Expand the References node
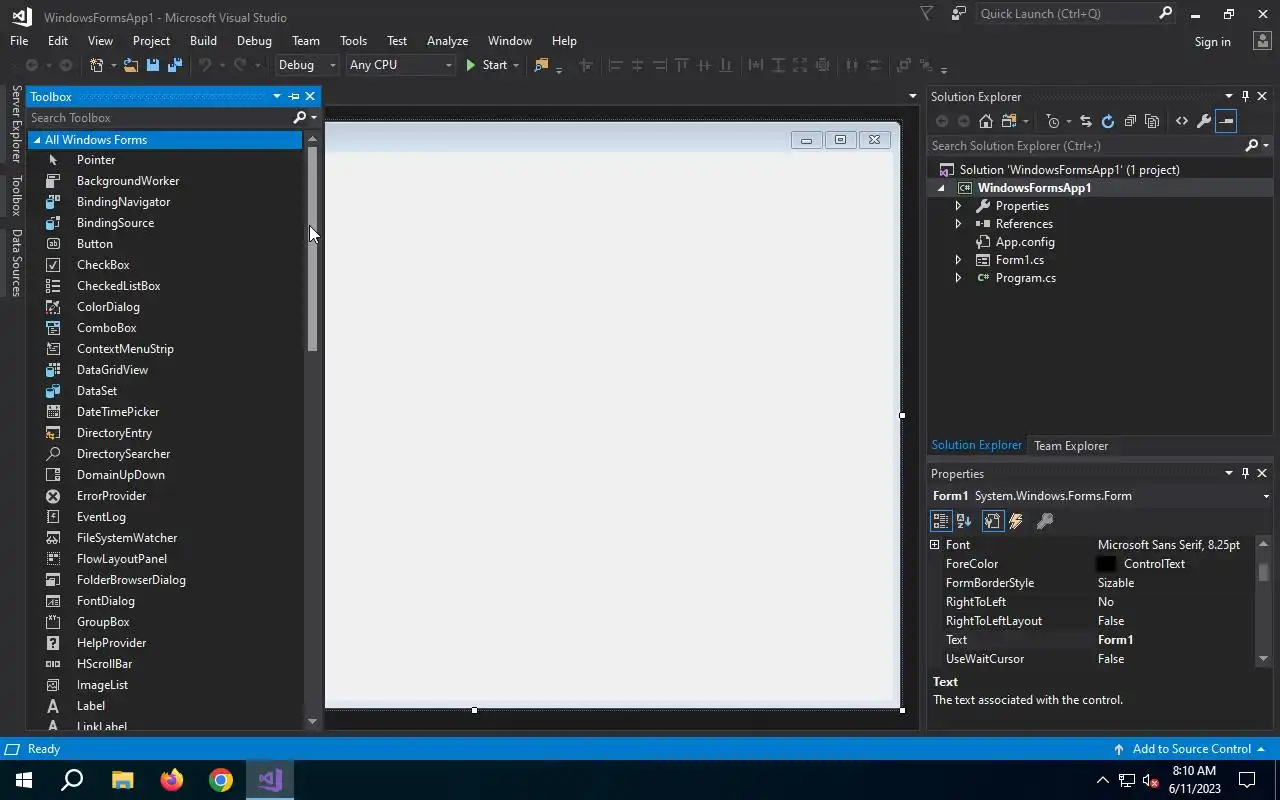The height and width of the screenshot is (800, 1280). click(x=958, y=224)
